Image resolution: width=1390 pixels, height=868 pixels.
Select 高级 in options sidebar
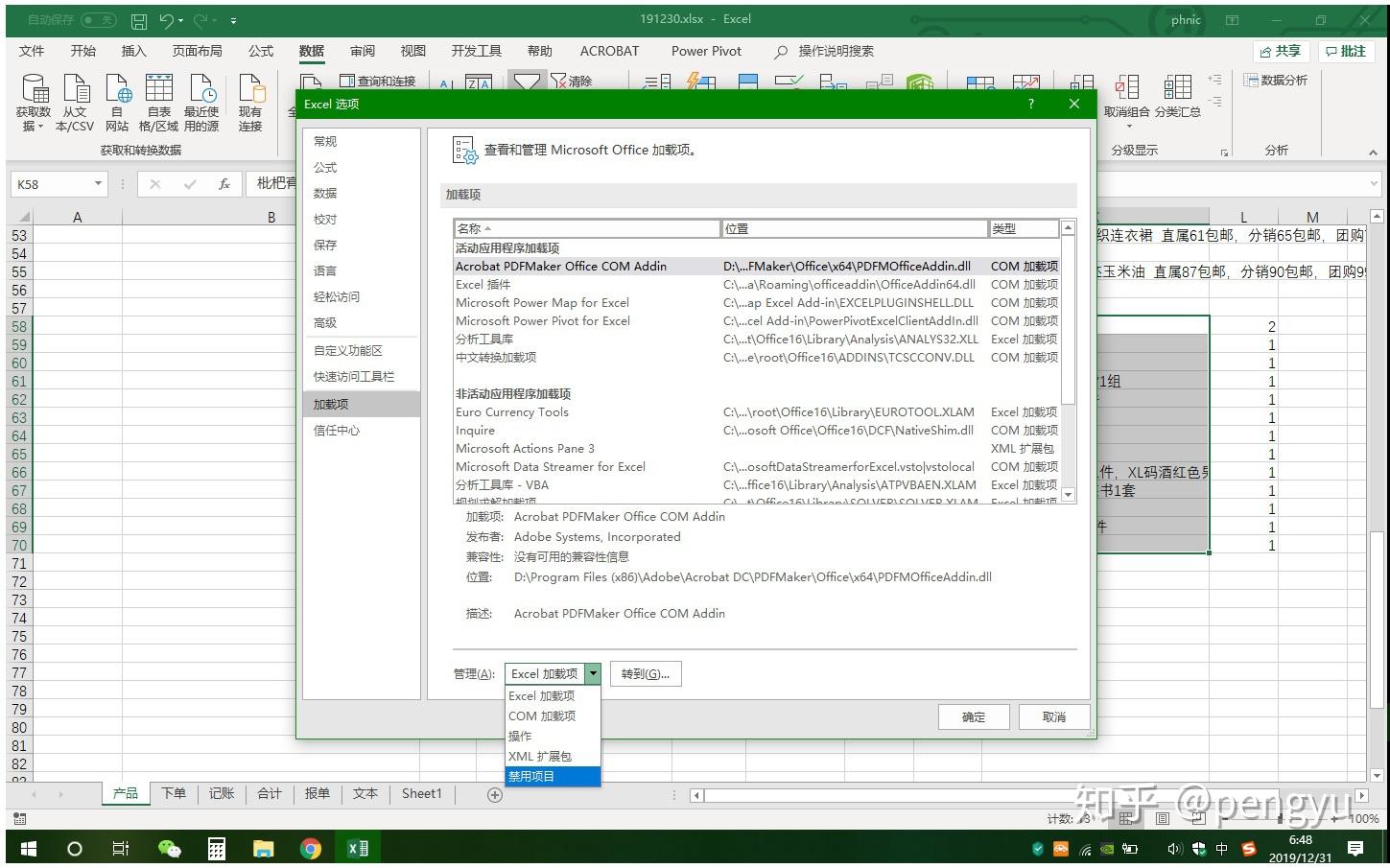click(362, 322)
